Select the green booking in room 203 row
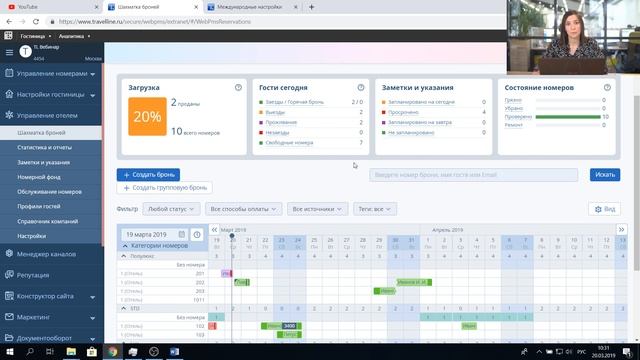The width and height of the screenshot is (640, 360). click(x=384, y=291)
